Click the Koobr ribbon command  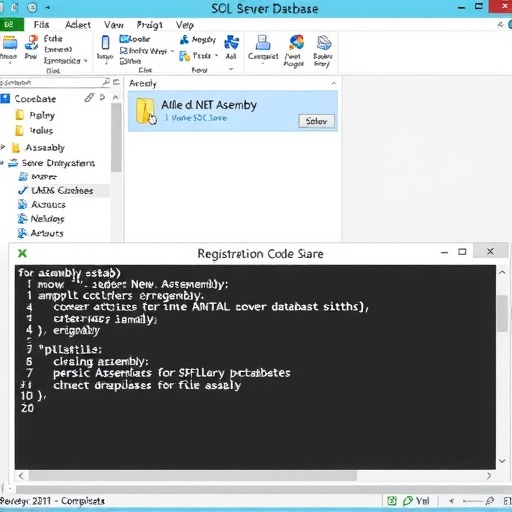pos(135,39)
